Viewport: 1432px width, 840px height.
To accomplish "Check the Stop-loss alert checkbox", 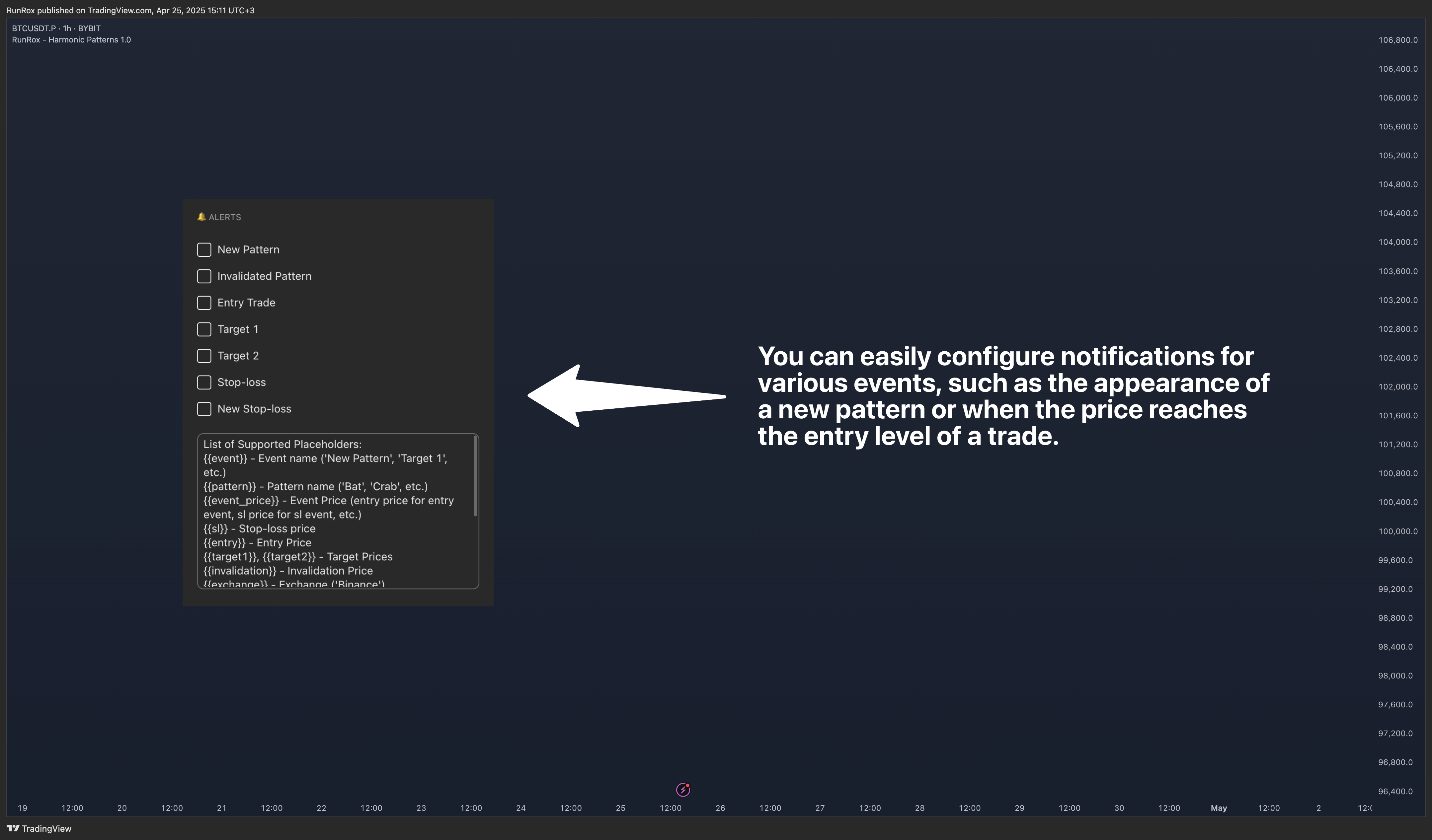I will pyautogui.click(x=204, y=382).
